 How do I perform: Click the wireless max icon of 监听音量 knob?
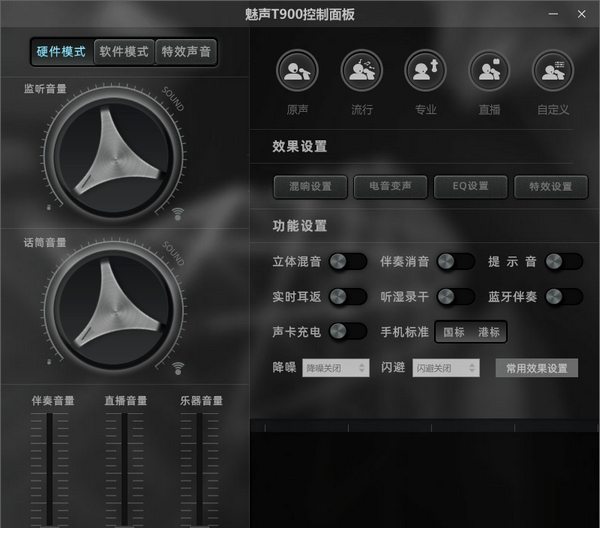(x=178, y=214)
